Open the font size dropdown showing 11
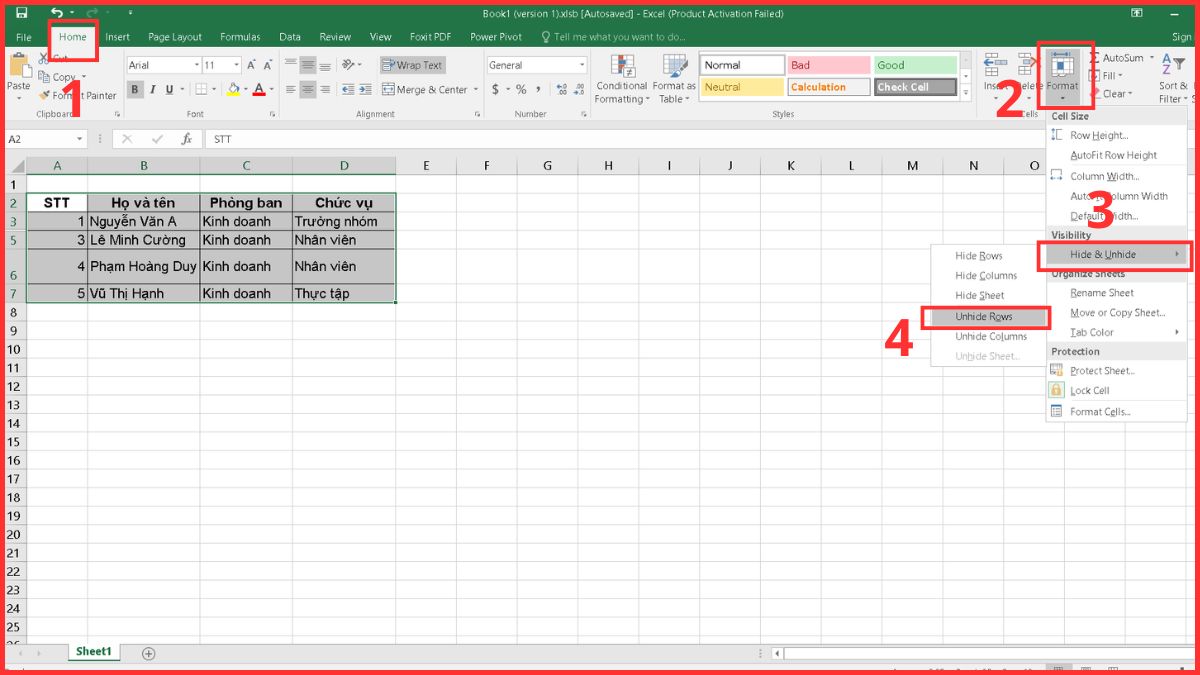The image size is (1200, 675). click(x=236, y=65)
